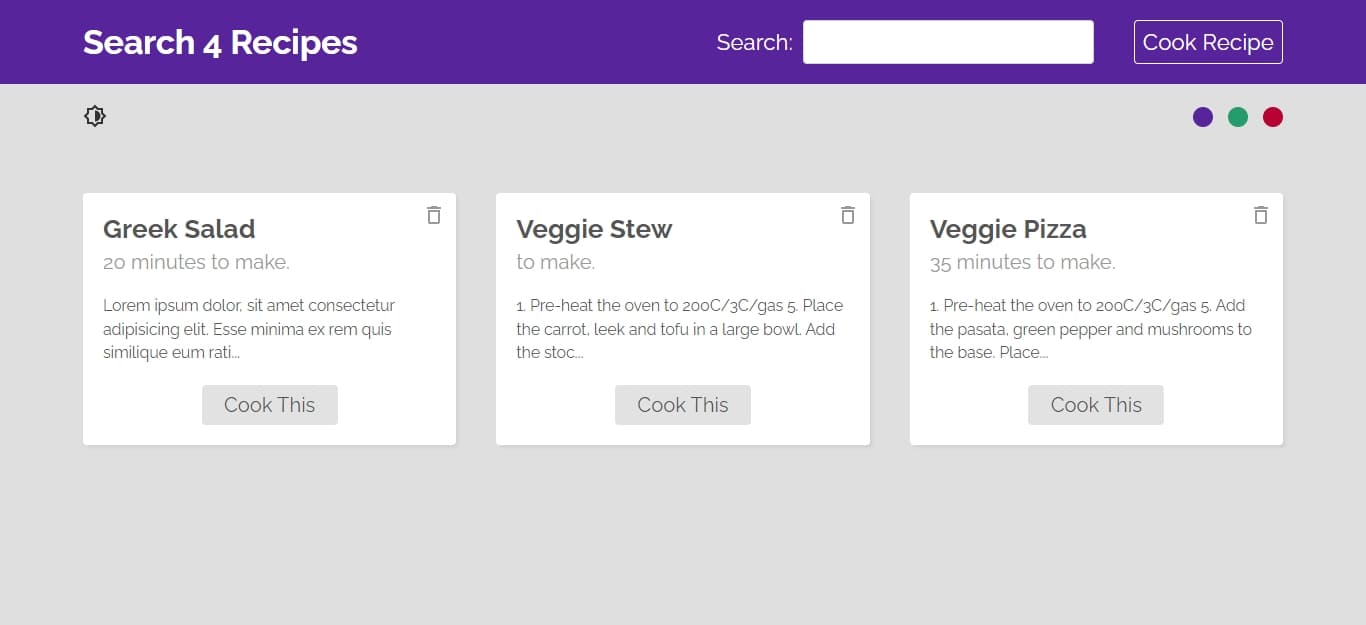This screenshot has height=625, width=1366.
Task: Choose the red theme color dot
Action: (1273, 117)
